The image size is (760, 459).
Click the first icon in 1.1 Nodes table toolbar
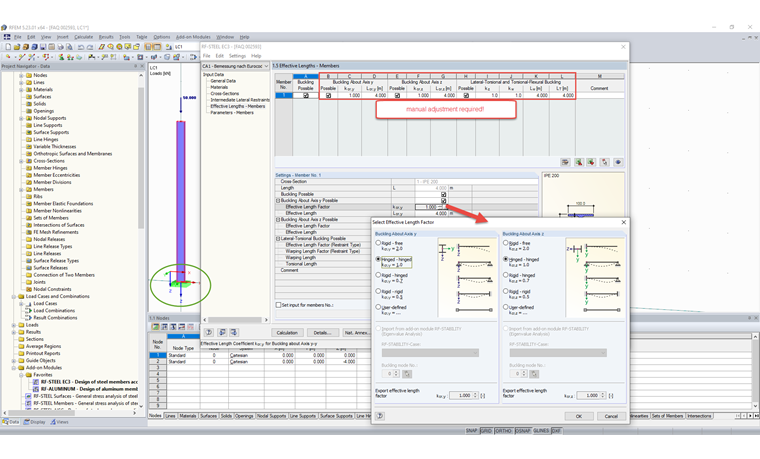tap(156, 327)
